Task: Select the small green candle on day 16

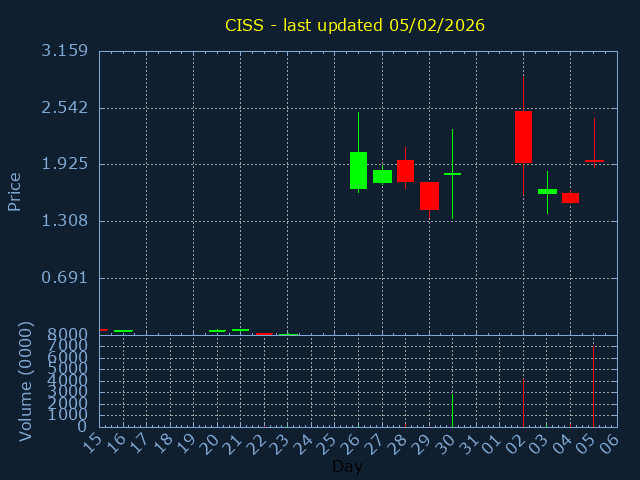Action: [x=123, y=331]
